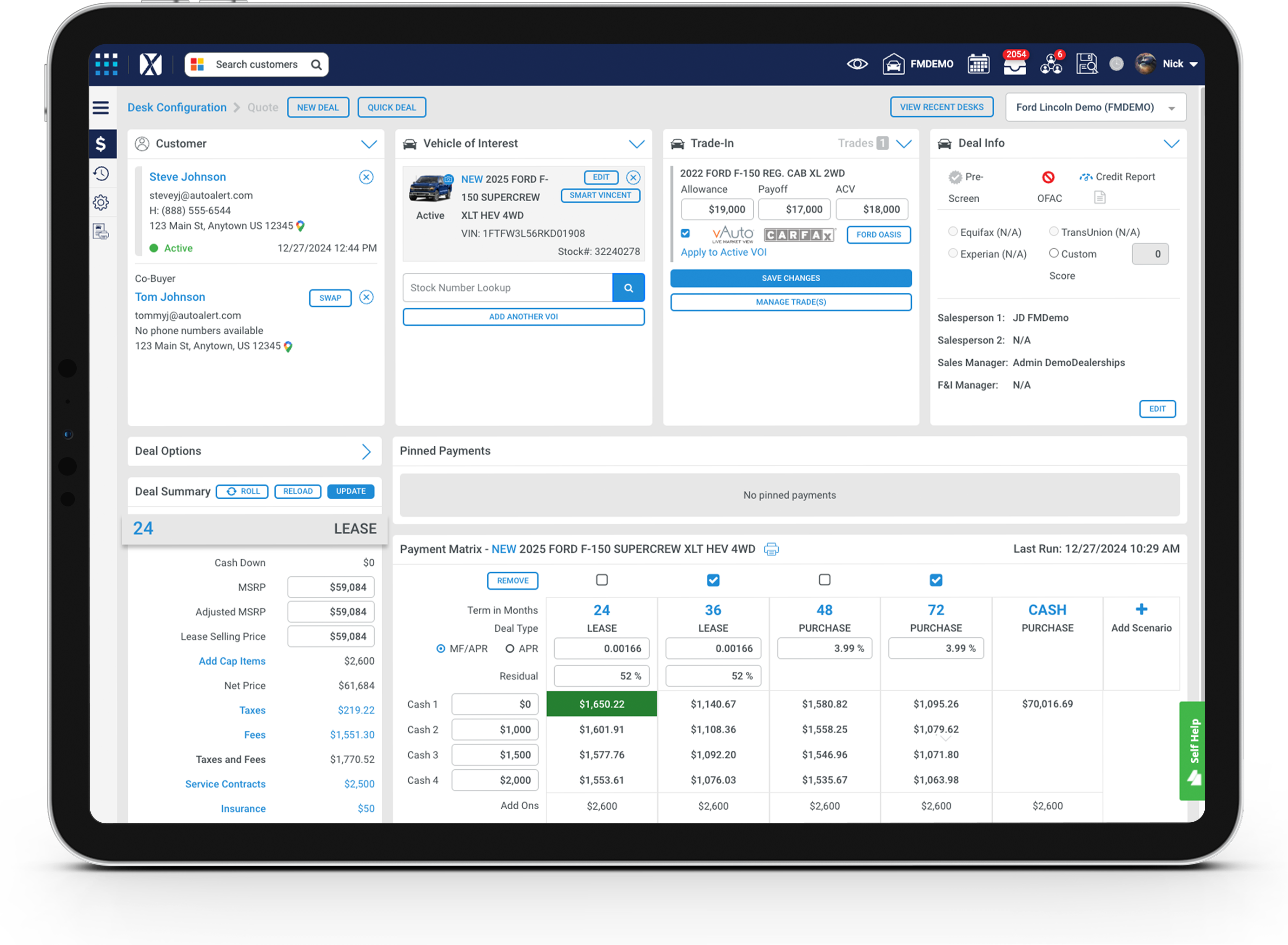Click the SWAP co-buyer button
This screenshot has height=945, width=1288.
[330, 298]
